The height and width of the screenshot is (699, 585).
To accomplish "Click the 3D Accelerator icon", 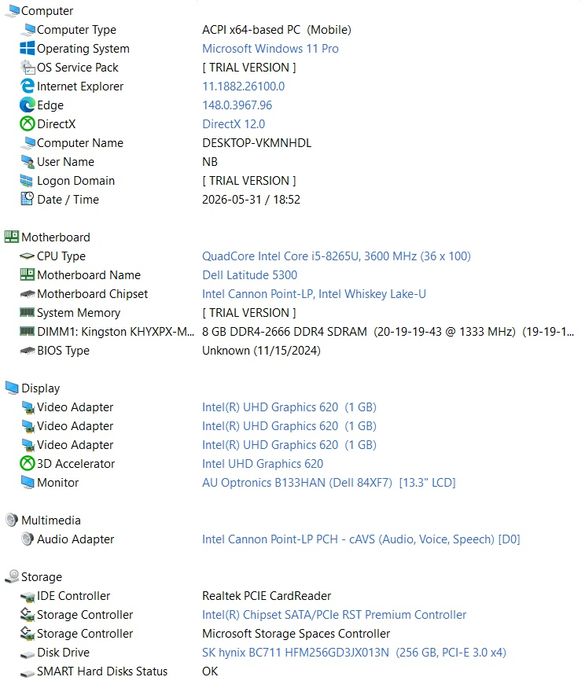I will [x=27, y=463].
